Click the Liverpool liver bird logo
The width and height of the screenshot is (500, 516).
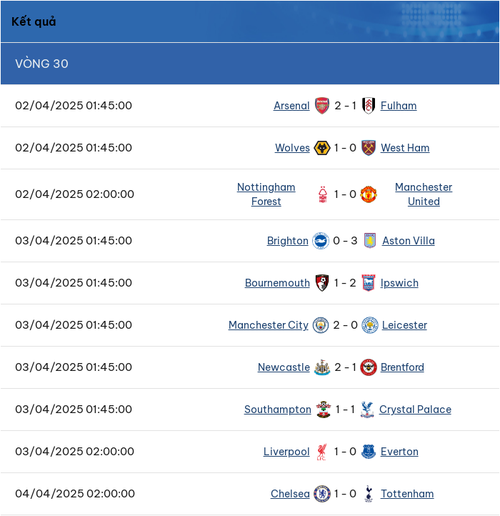point(322,452)
